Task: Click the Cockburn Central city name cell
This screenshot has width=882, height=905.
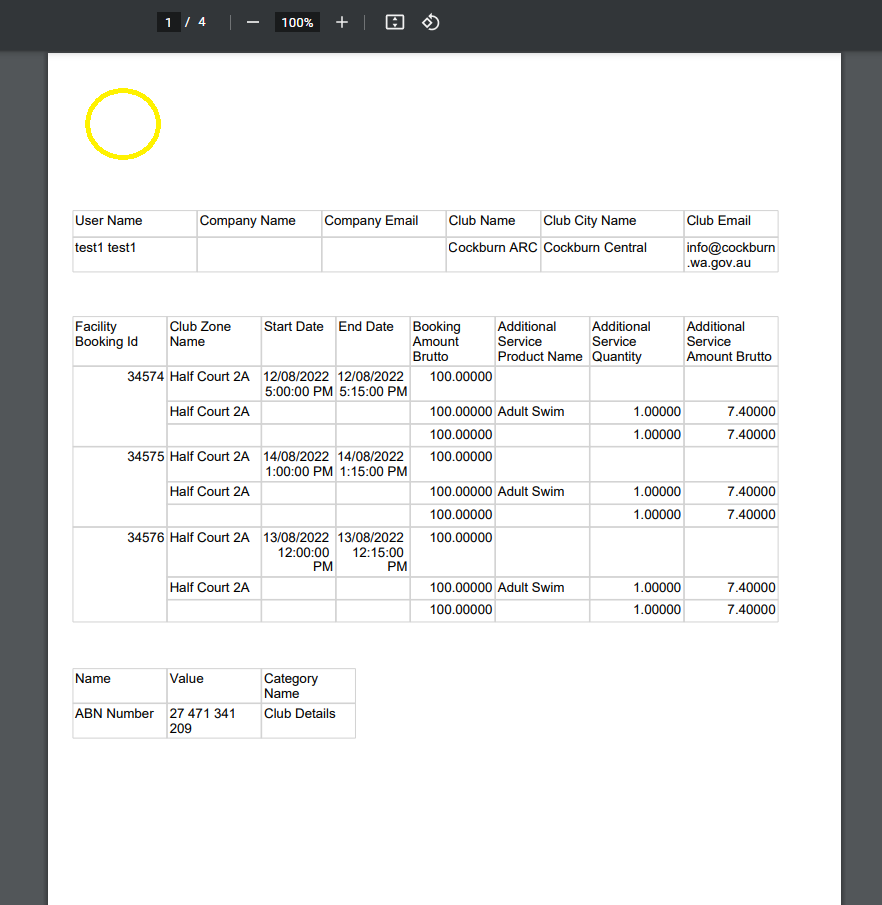Action: pyautogui.click(x=595, y=248)
